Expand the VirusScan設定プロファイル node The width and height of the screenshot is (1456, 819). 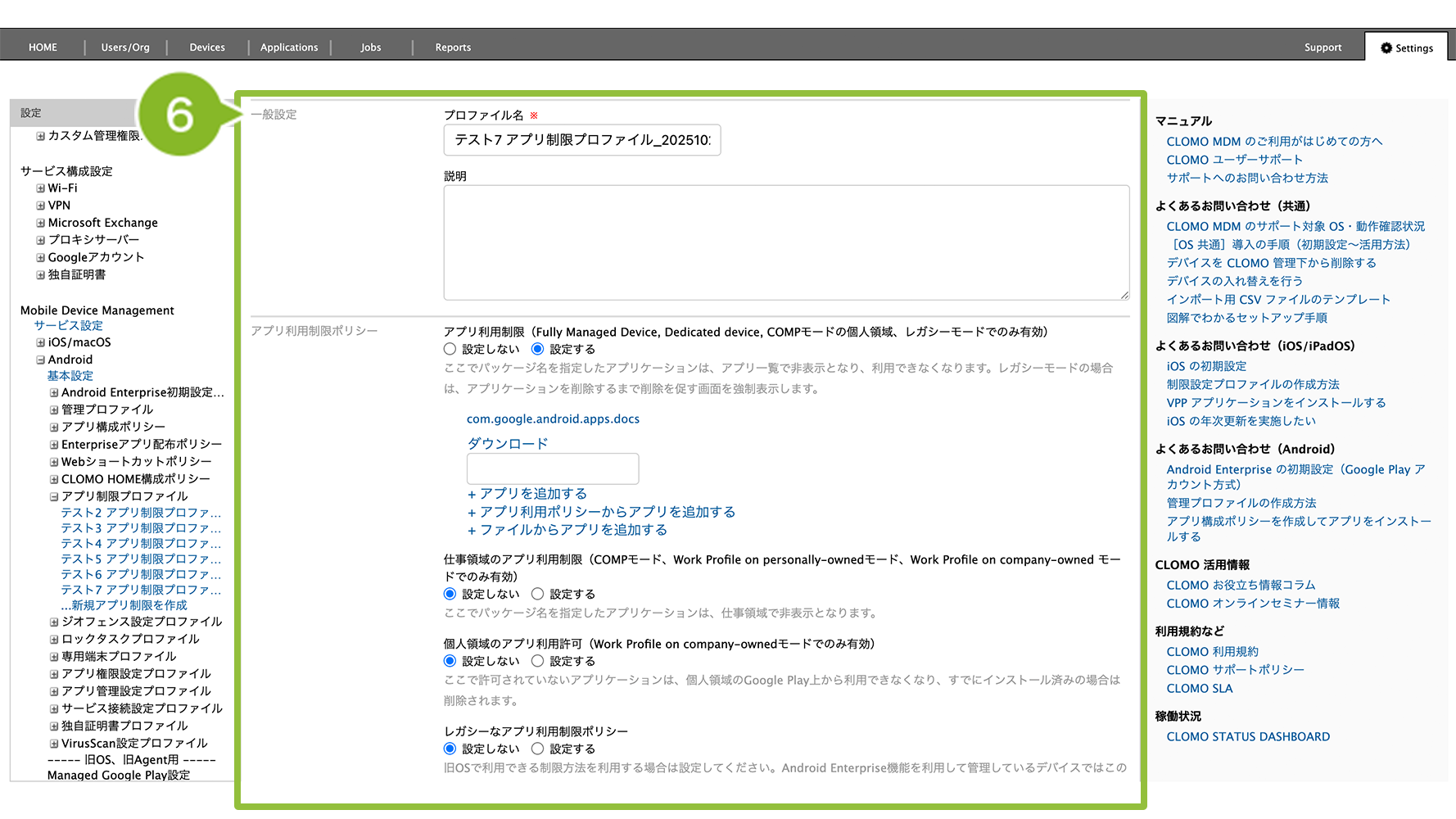(54, 744)
